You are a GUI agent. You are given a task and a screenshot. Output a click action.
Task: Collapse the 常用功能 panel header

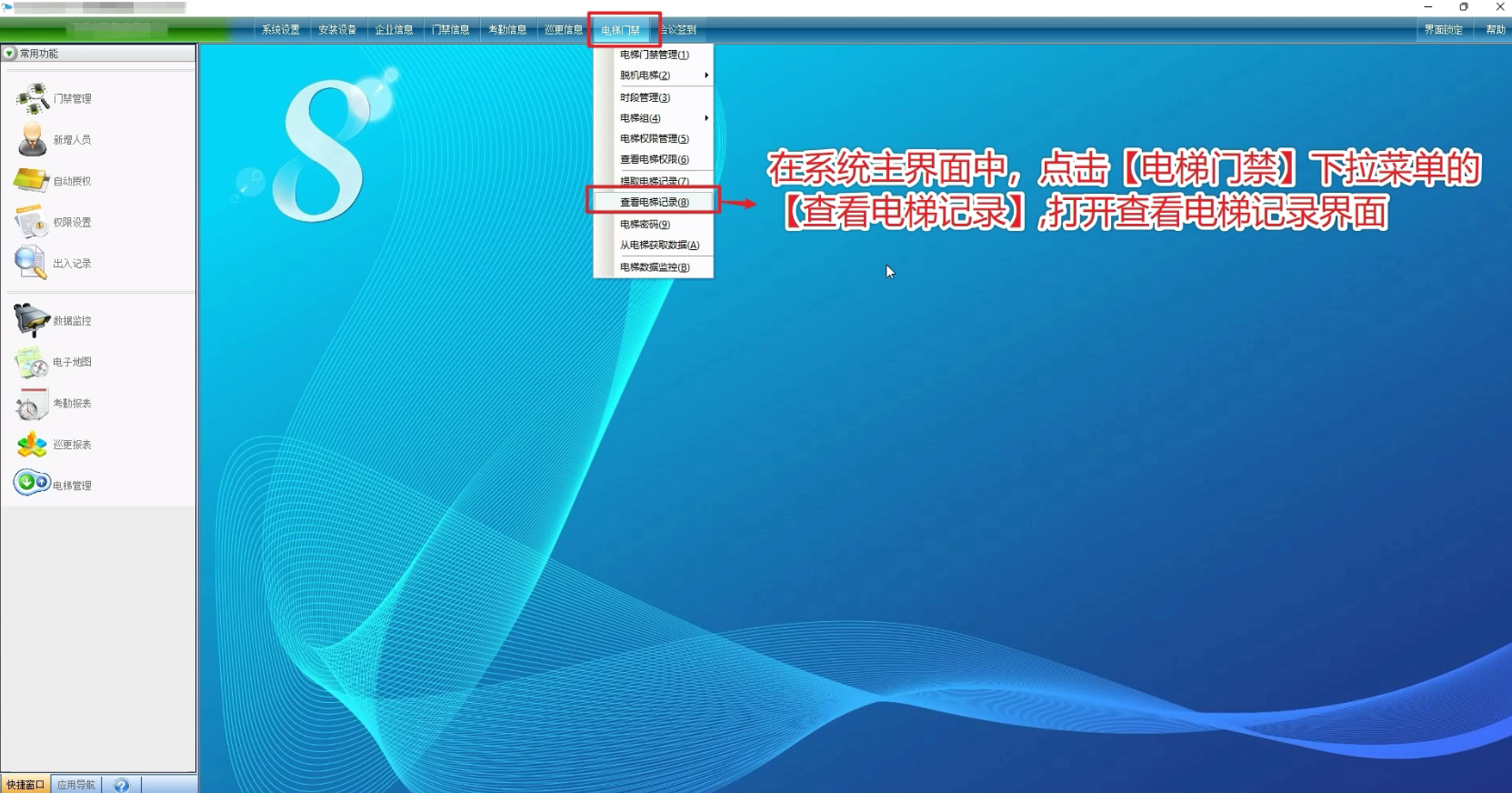click(x=10, y=54)
